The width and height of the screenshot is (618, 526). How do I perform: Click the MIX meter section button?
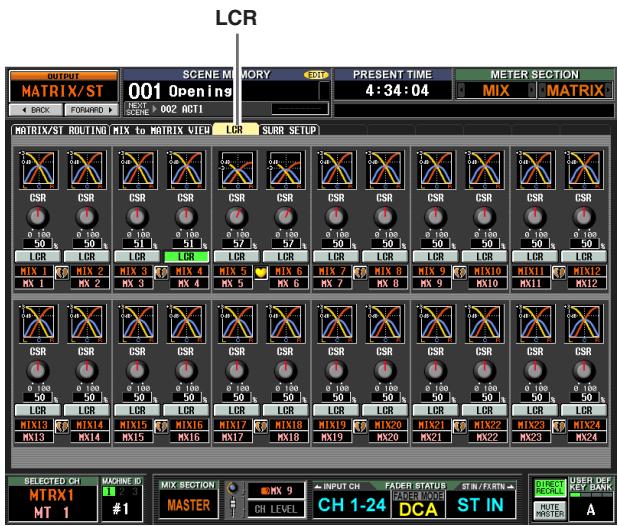[x=496, y=91]
